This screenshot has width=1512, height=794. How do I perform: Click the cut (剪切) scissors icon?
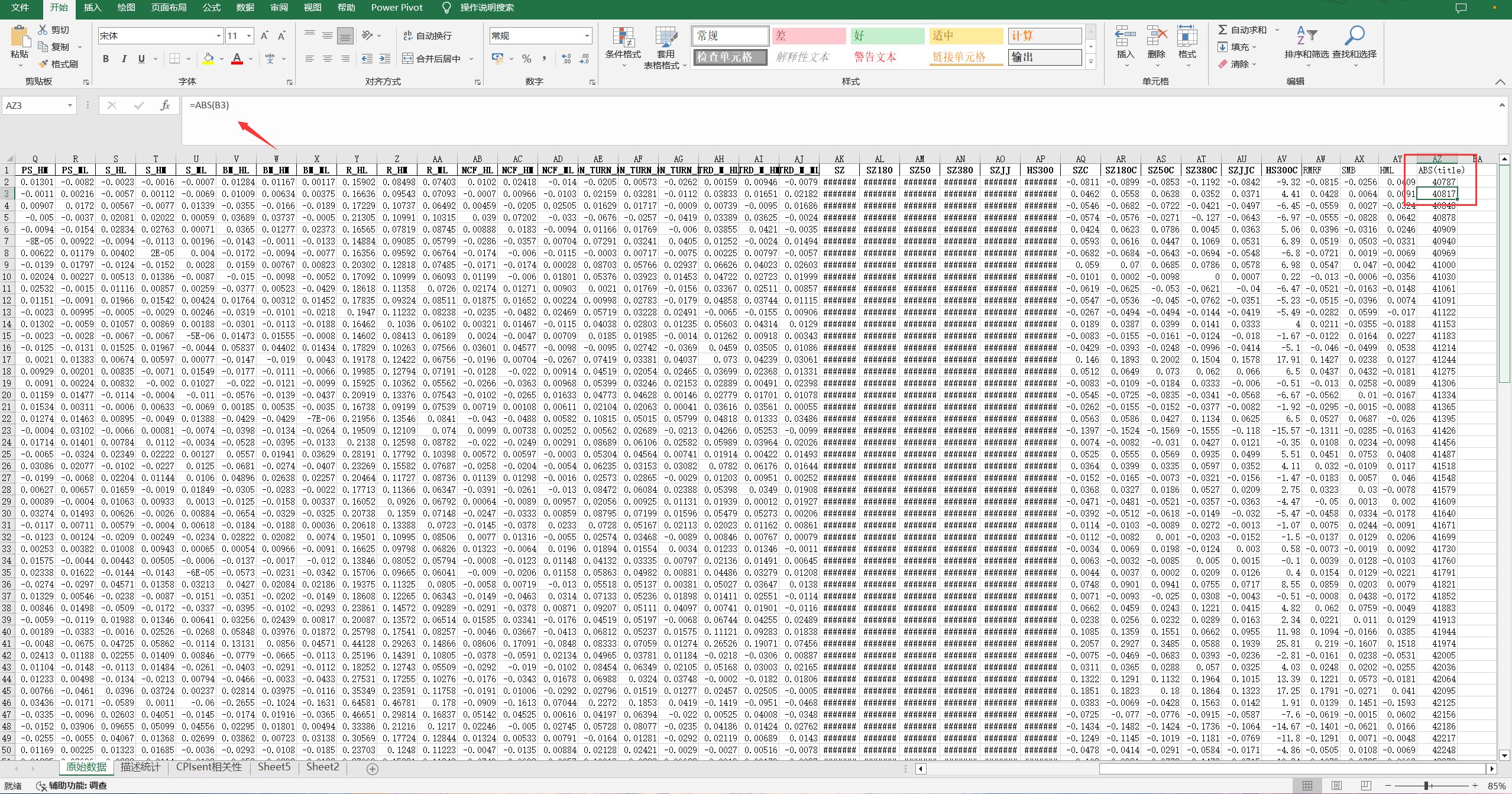[43, 30]
